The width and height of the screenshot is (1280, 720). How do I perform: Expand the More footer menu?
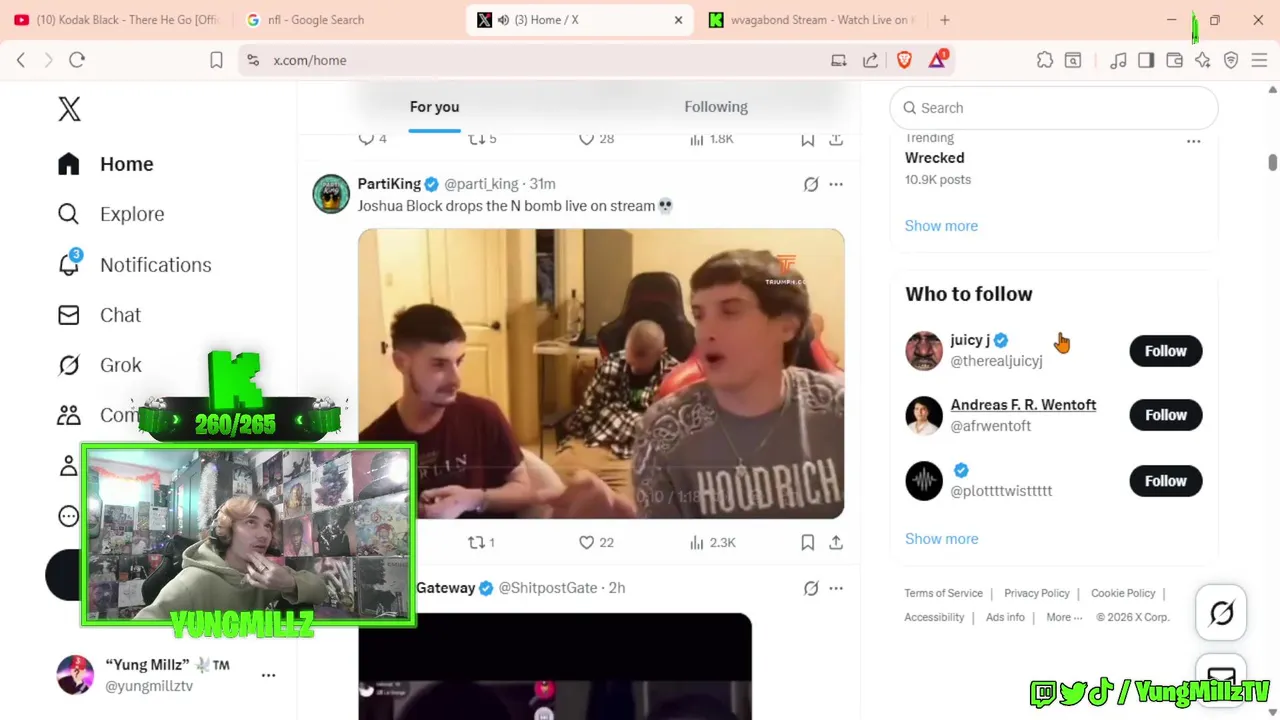(x=1064, y=617)
